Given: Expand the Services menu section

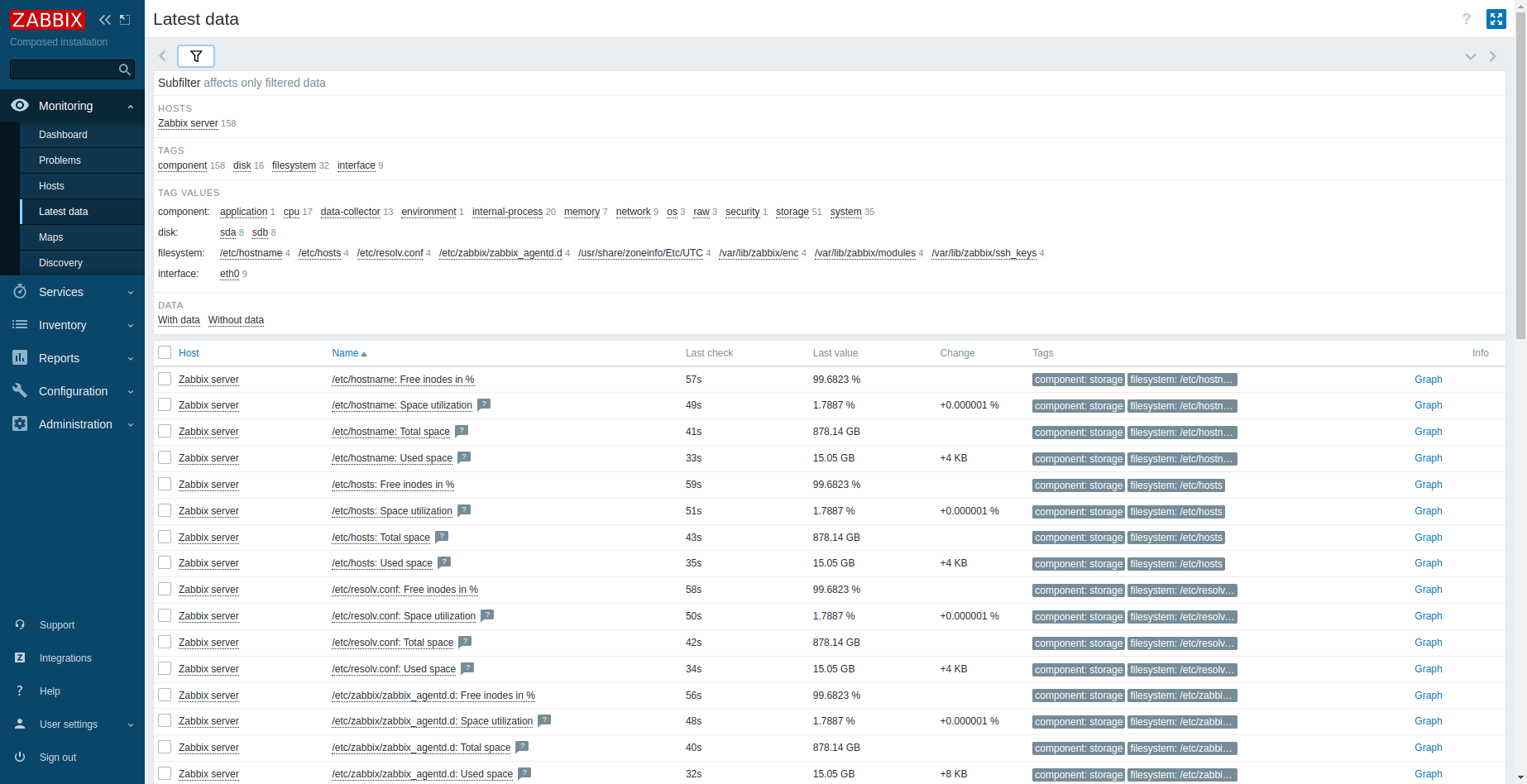Looking at the screenshot, I should click(131, 293).
